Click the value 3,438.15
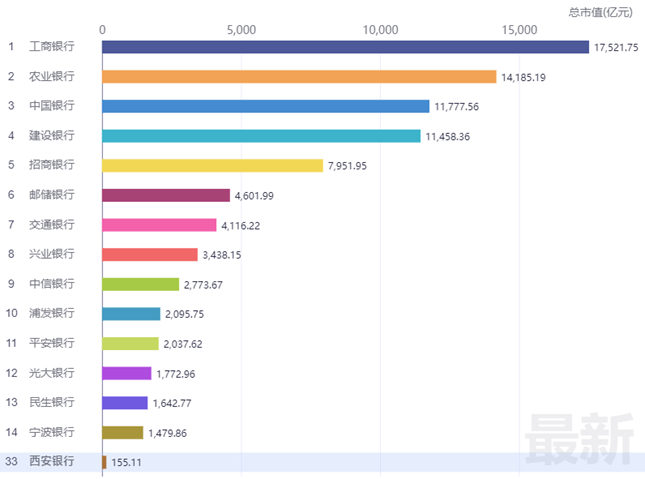 click(222, 255)
